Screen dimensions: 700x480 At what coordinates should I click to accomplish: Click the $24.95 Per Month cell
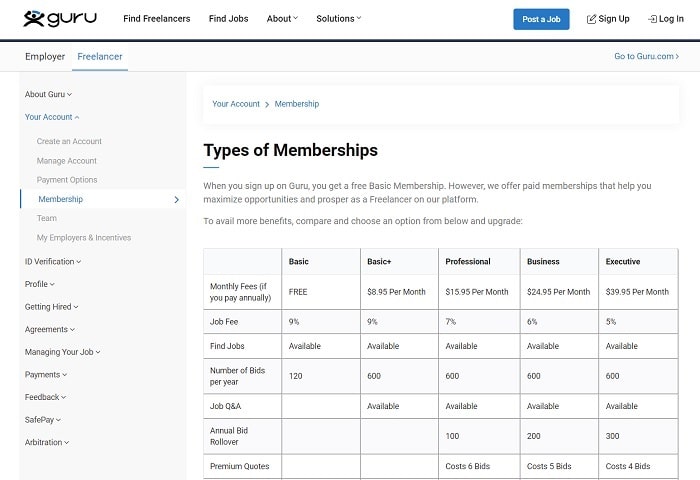(558, 292)
